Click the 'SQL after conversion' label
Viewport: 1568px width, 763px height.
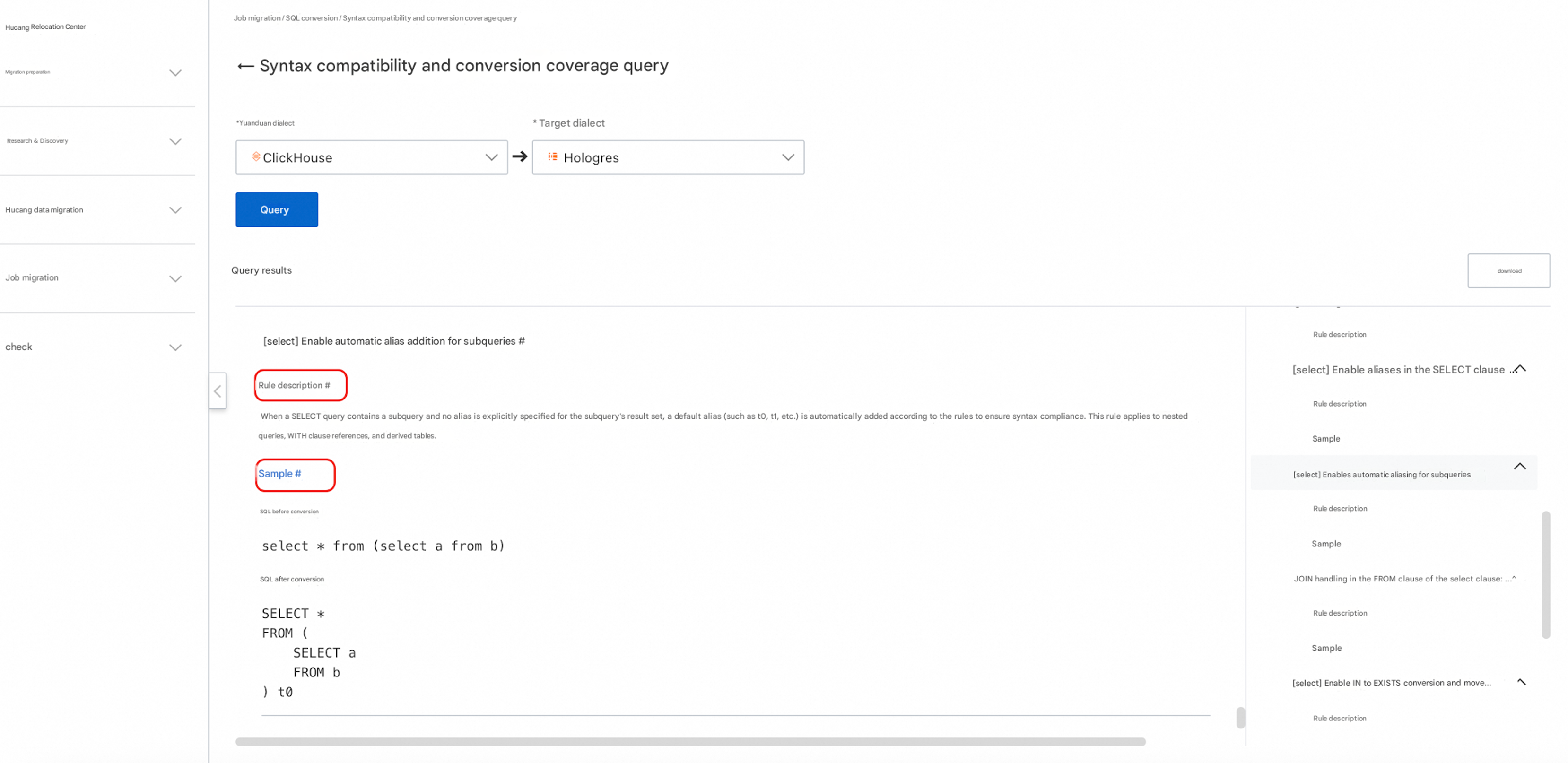[292, 579]
